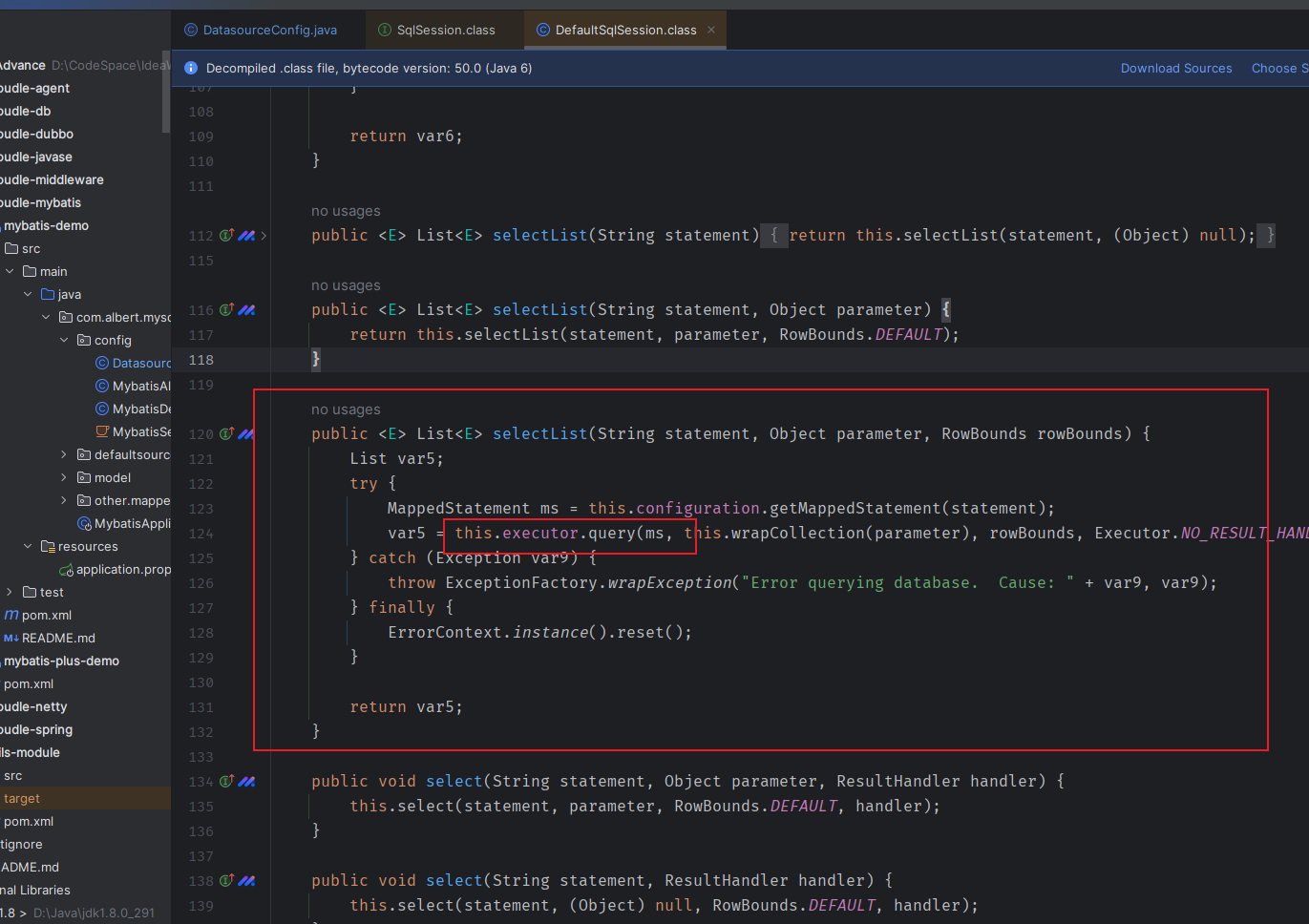The width and height of the screenshot is (1309, 924).
Task: Click the implements-method gutter icon on line 120
Action: coord(226,433)
